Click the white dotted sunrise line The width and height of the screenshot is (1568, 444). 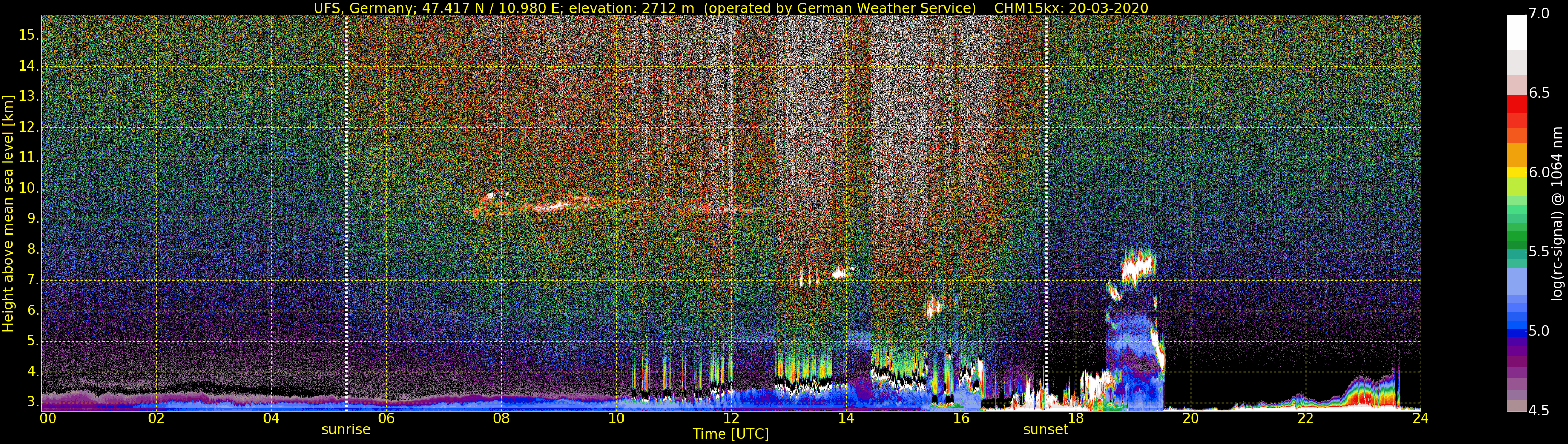click(347, 213)
